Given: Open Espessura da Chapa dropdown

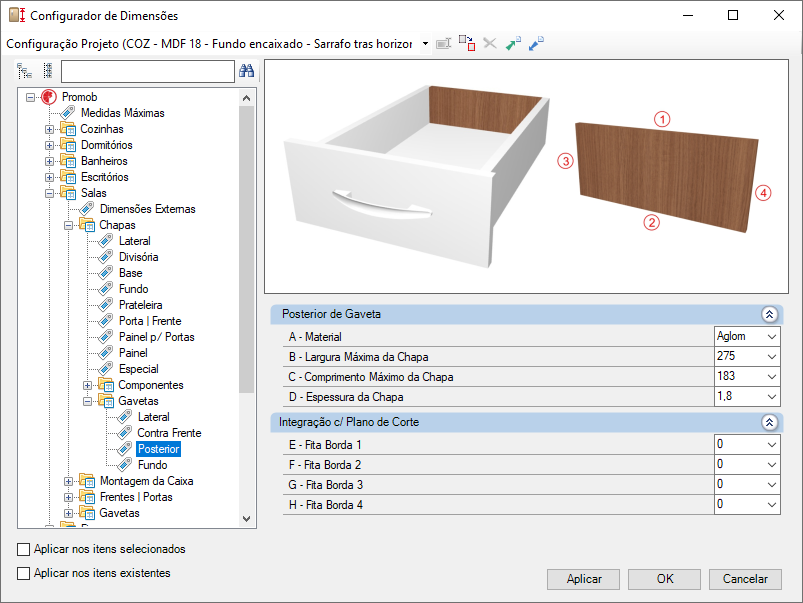Looking at the screenshot, I should pyautogui.click(x=772, y=397).
